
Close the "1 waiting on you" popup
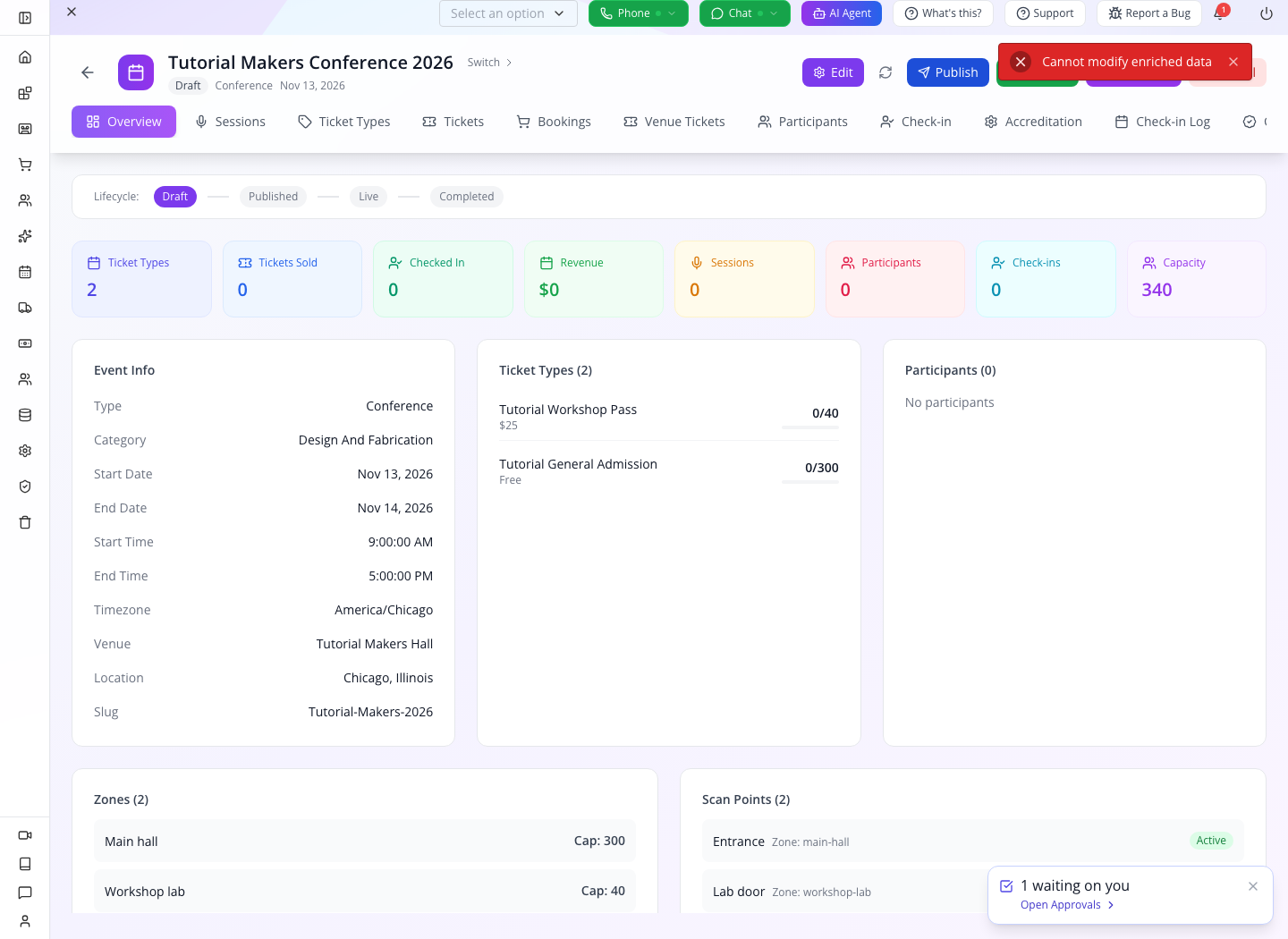click(1253, 886)
